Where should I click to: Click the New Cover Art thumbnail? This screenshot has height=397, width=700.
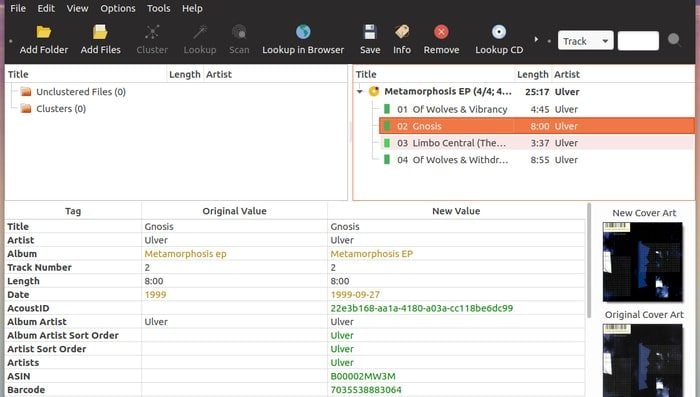point(643,262)
